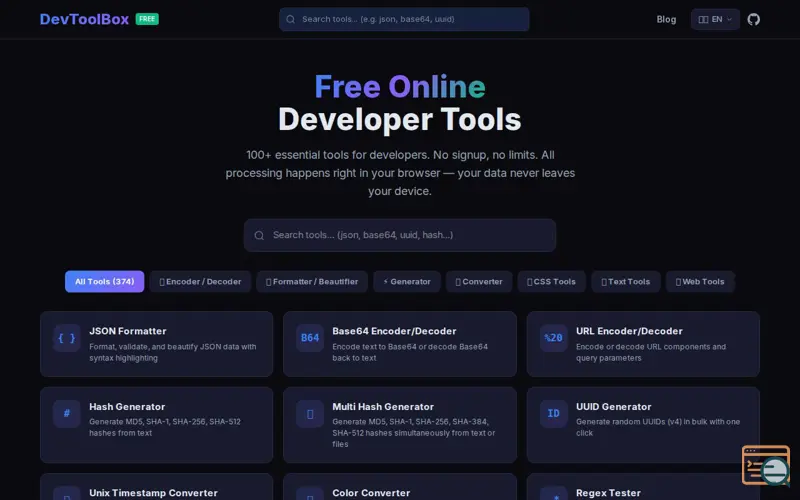Open the Regex Tester tool
Screen dimensions: 800x500
(x=643, y=487)
